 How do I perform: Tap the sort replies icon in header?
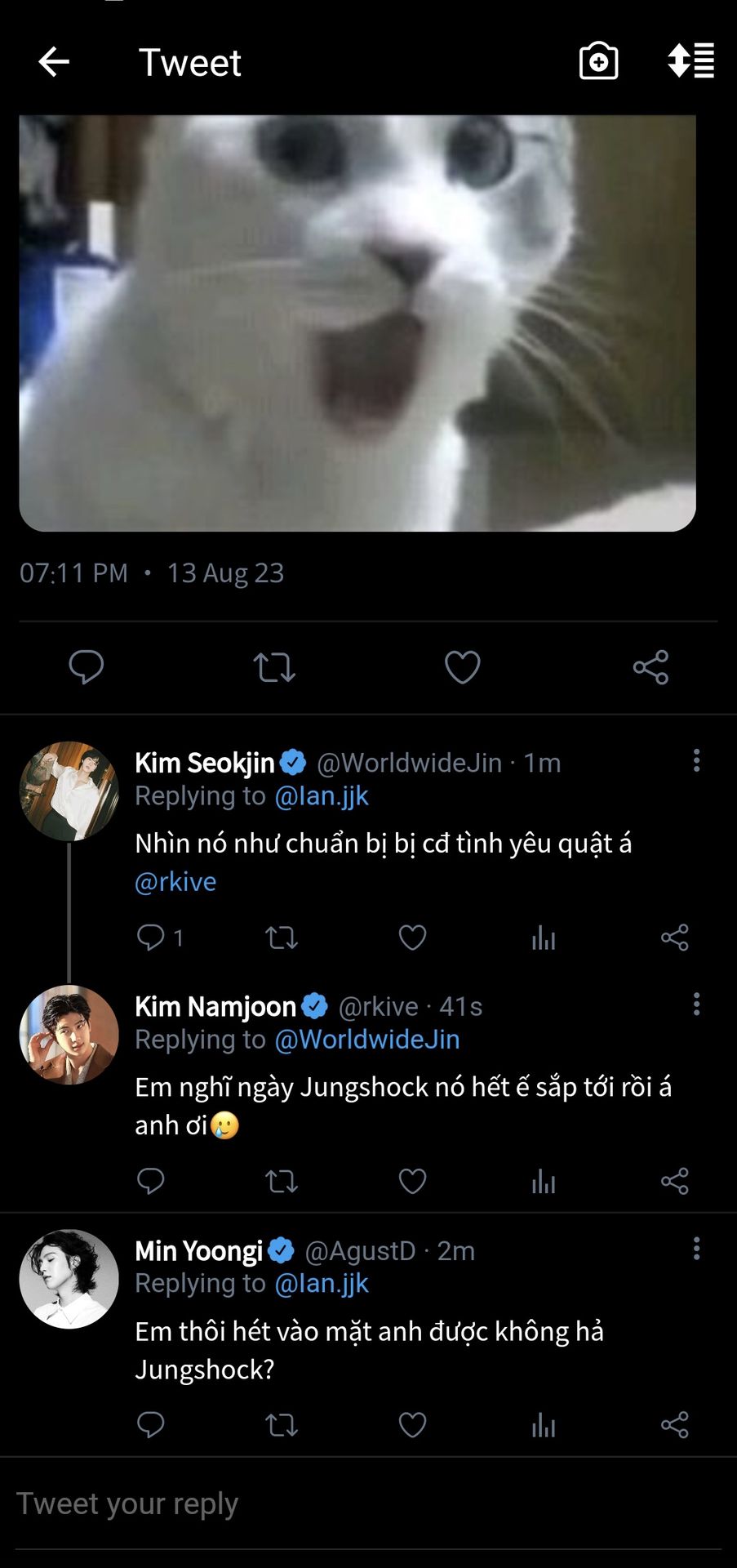click(690, 62)
